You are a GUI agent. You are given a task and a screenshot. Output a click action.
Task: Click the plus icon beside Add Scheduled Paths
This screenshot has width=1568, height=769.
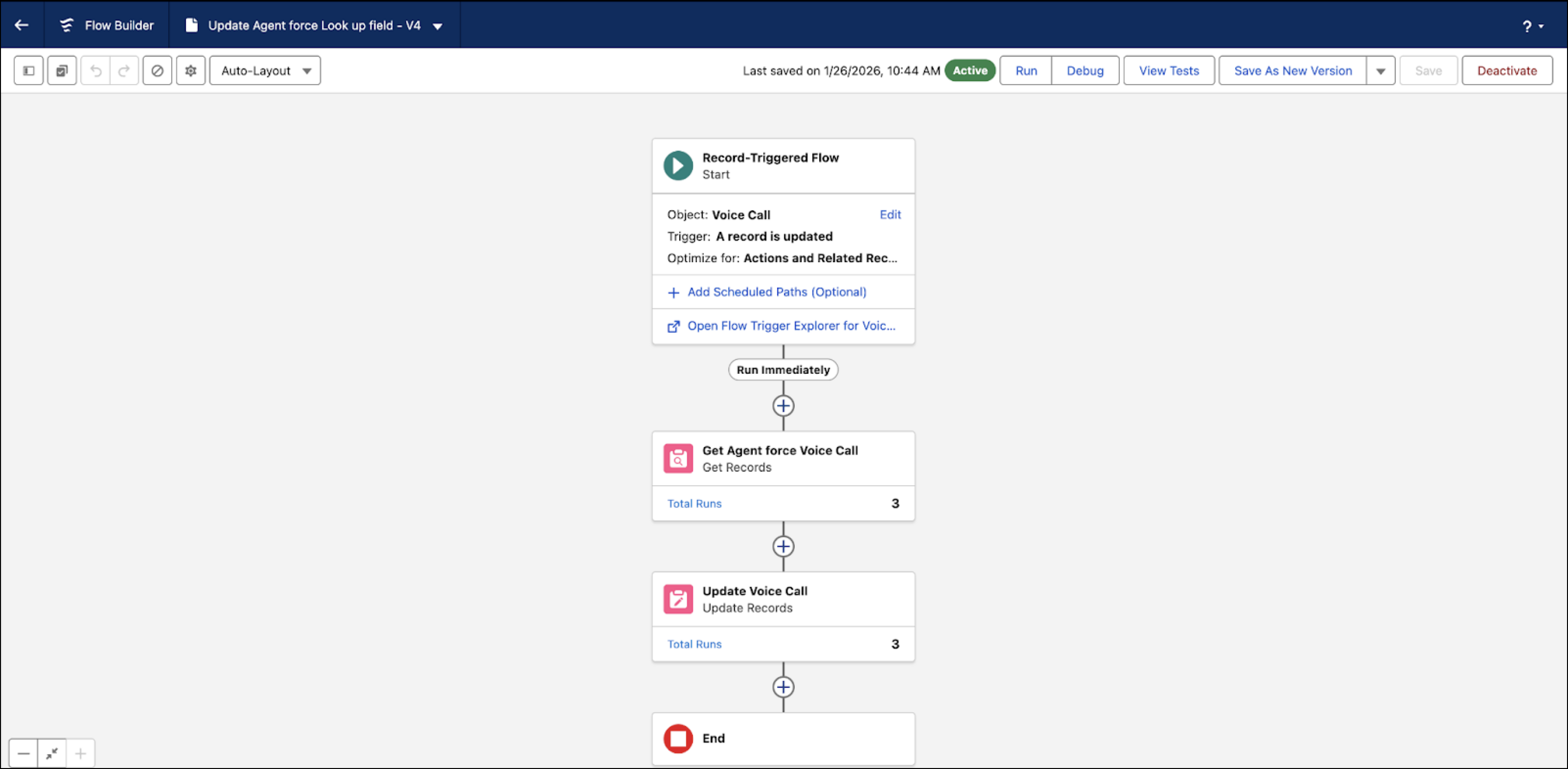click(x=674, y=293)
